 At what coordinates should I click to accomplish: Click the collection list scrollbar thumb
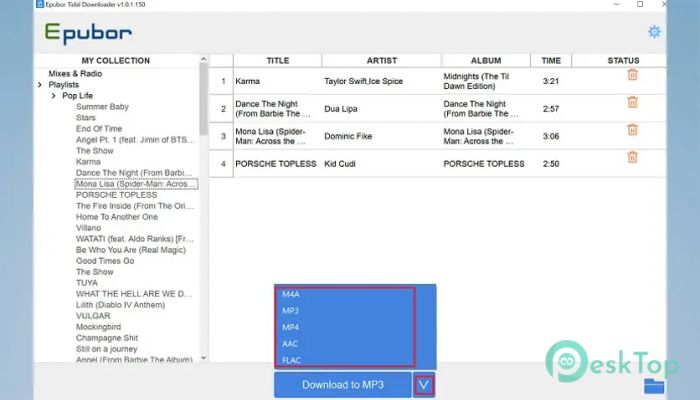(204, 99)
